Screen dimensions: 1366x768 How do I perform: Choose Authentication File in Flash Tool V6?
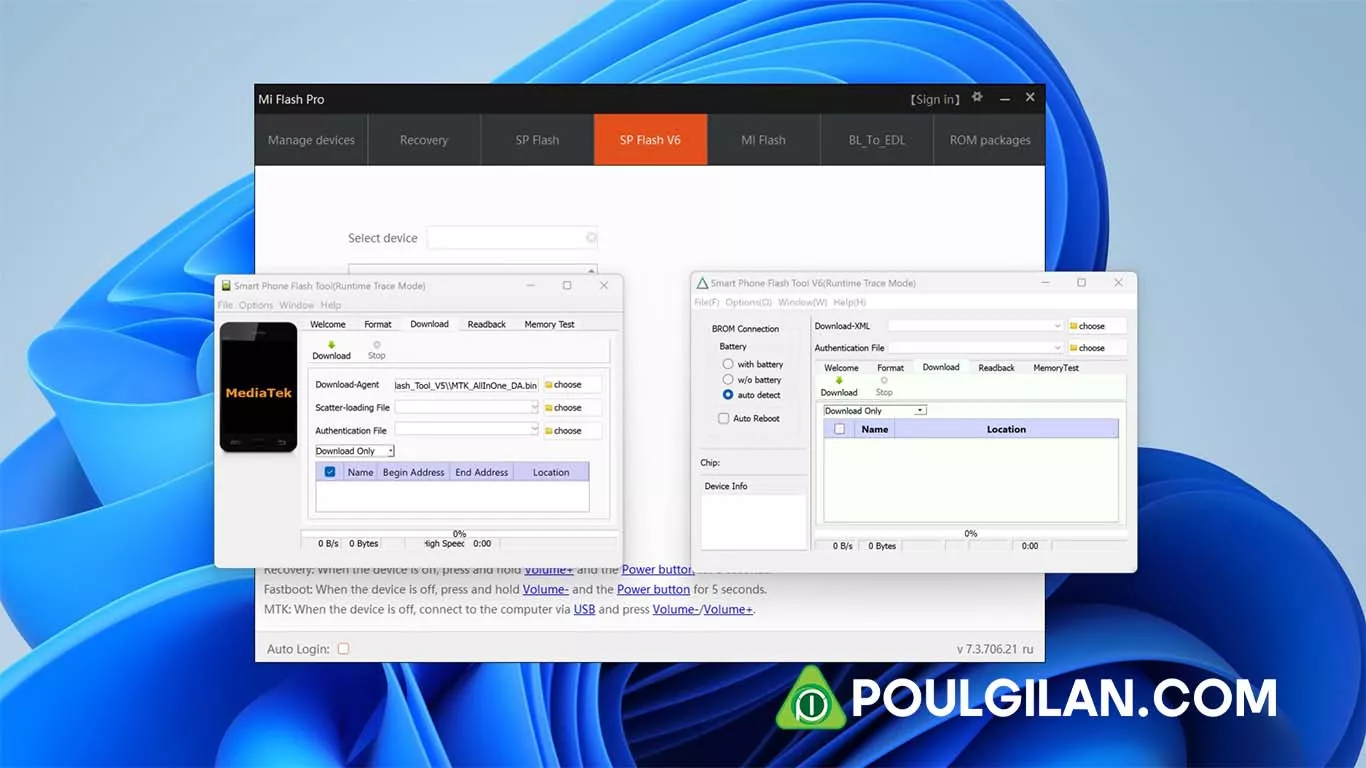coord(1097,348)
